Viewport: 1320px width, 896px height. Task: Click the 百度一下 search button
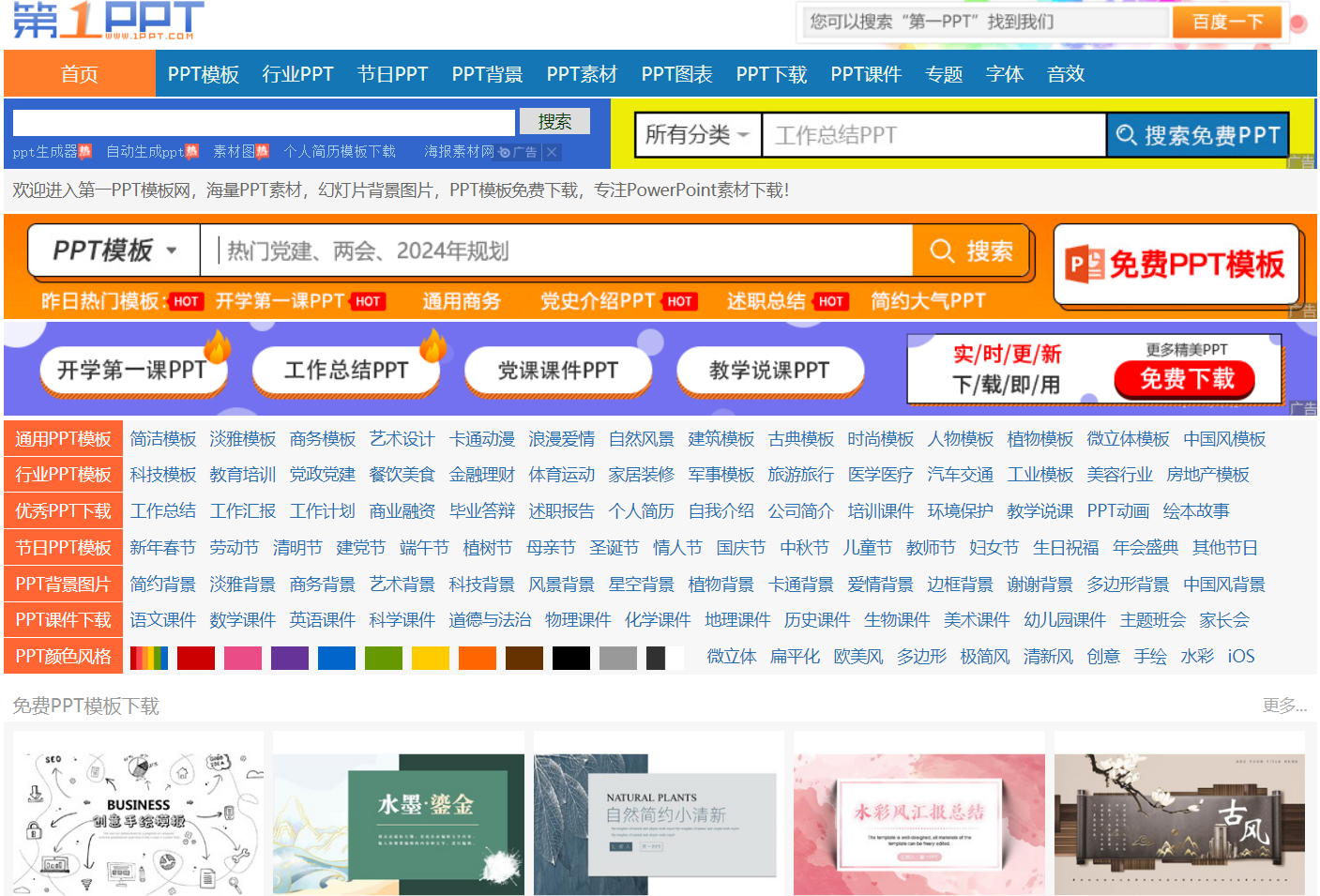[1226, 21]
